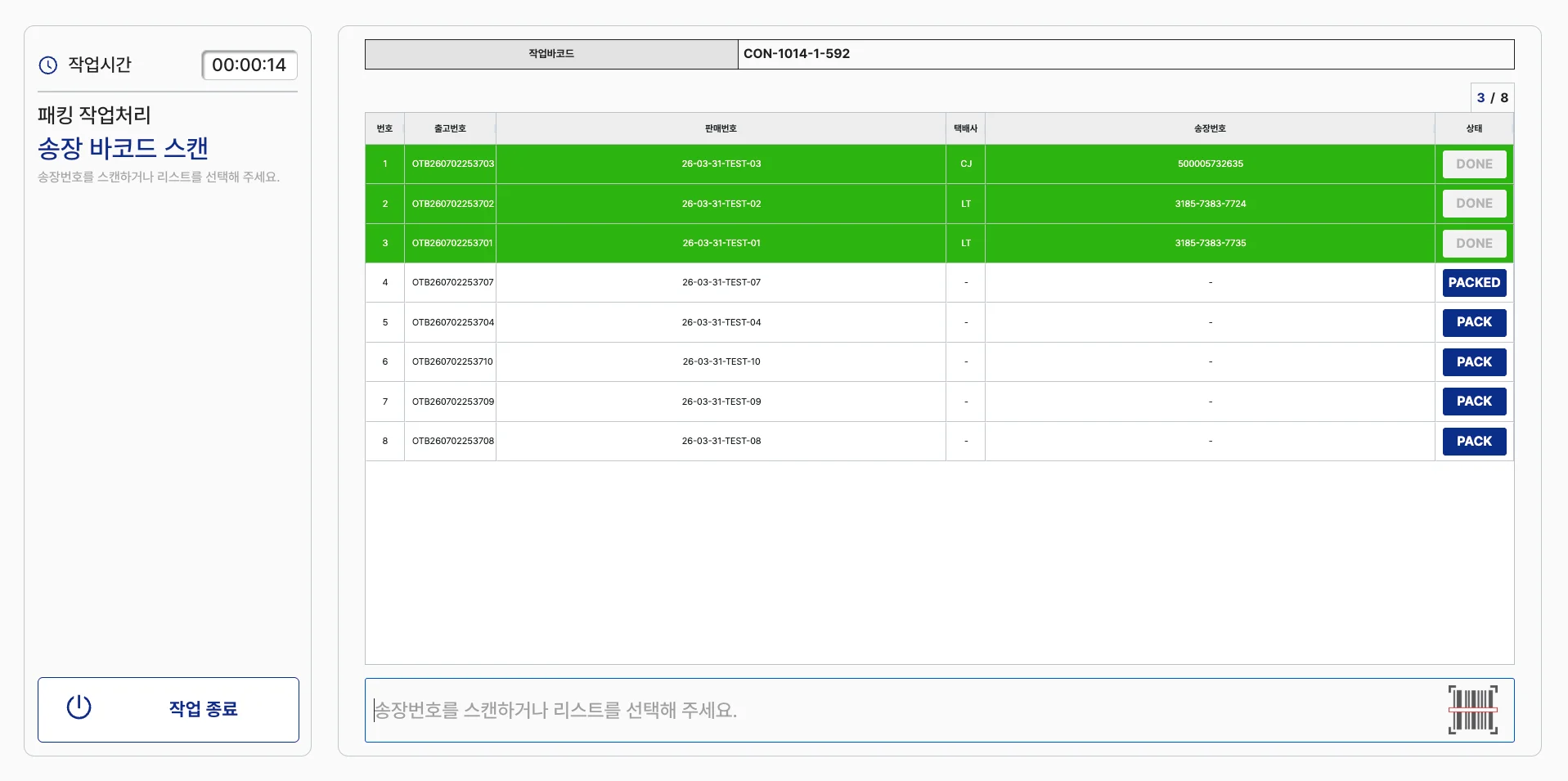1568x781 pixels.
Task: Click PACKED button for row OTB260702253707
Action: 1474,283
